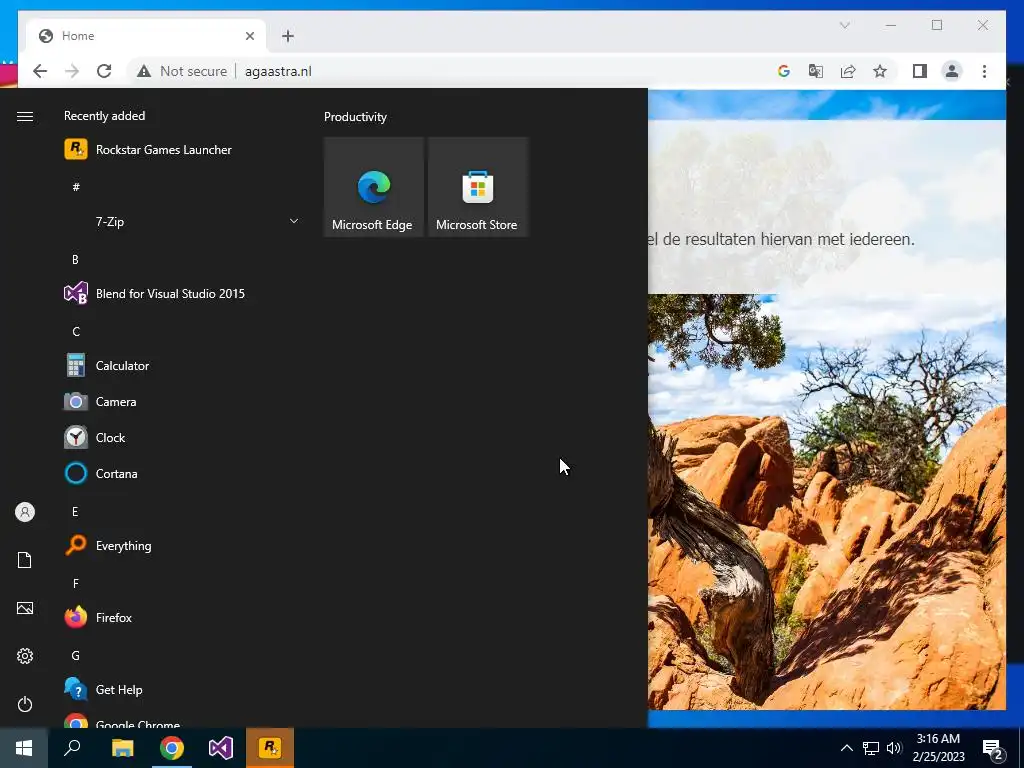Click the Not secure warning in address bar

pyautogui.click(x=182, y=71)
